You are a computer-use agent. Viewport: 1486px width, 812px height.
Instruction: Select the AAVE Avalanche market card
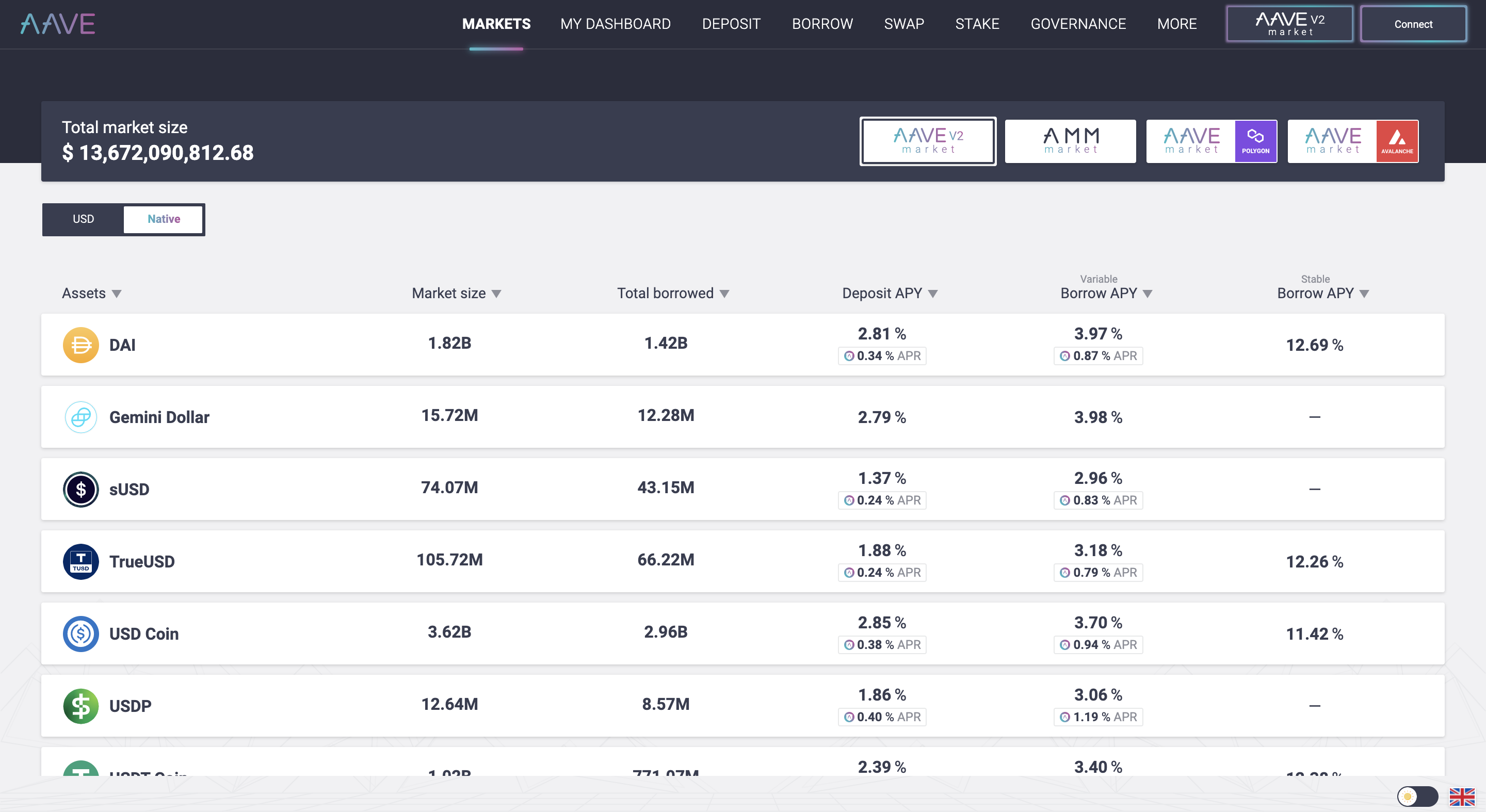(x=1353, y=141)
